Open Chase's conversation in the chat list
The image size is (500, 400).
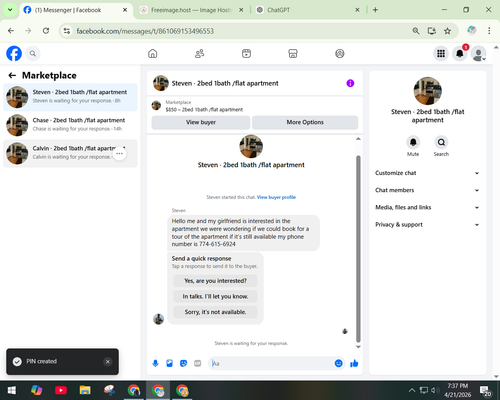tap(70, 125)
